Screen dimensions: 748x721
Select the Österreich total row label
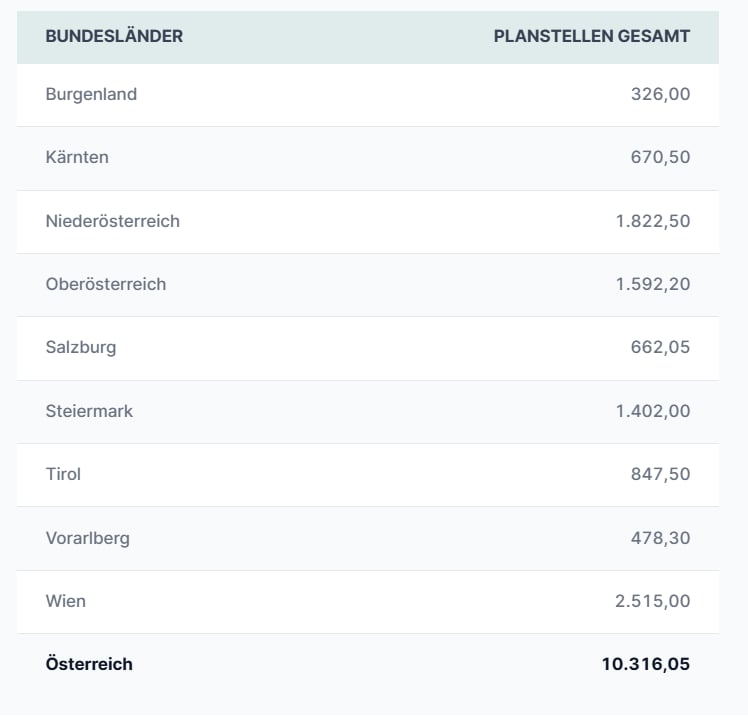(x=89, y=664)
